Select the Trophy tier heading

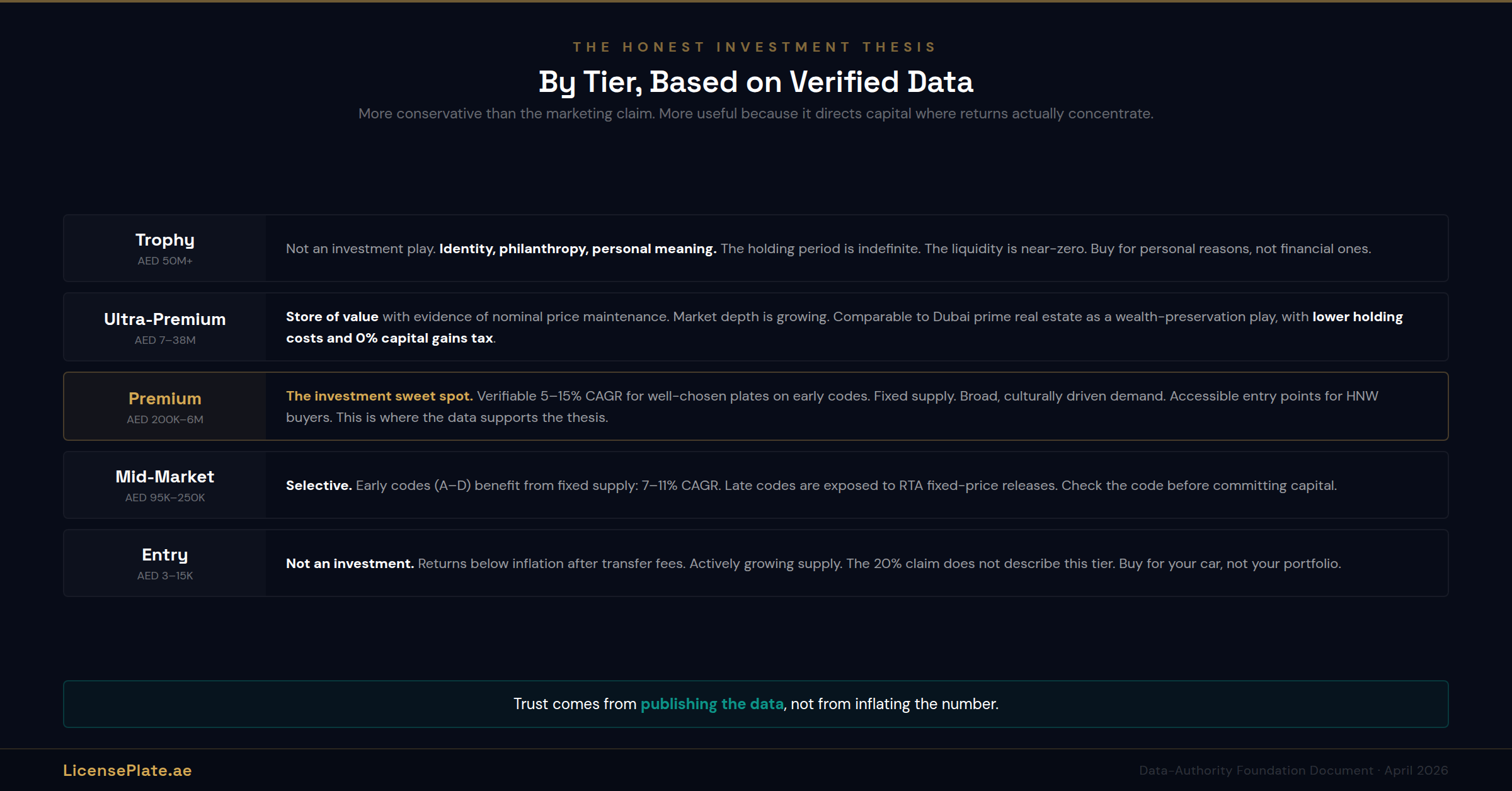(x=165, y=240)
